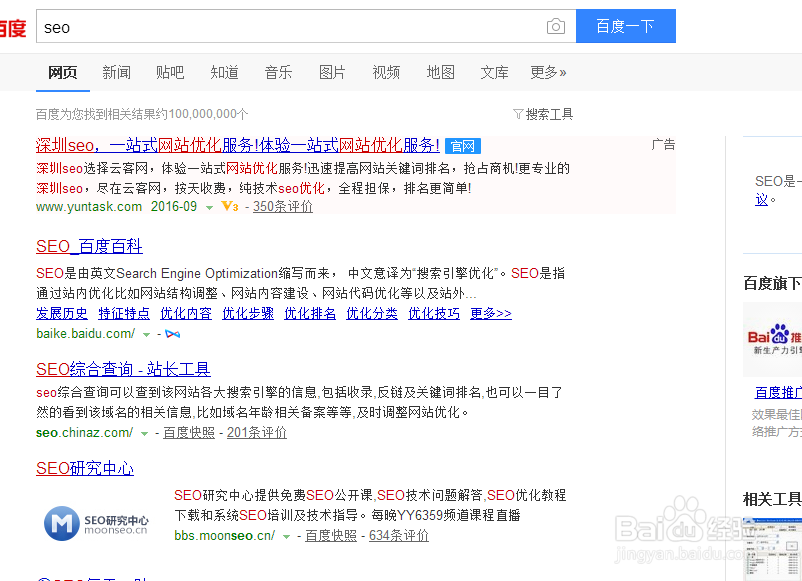The image size is (802, 581).
Task: Open the 优化内容 sublink
Action: pos(186,314)
